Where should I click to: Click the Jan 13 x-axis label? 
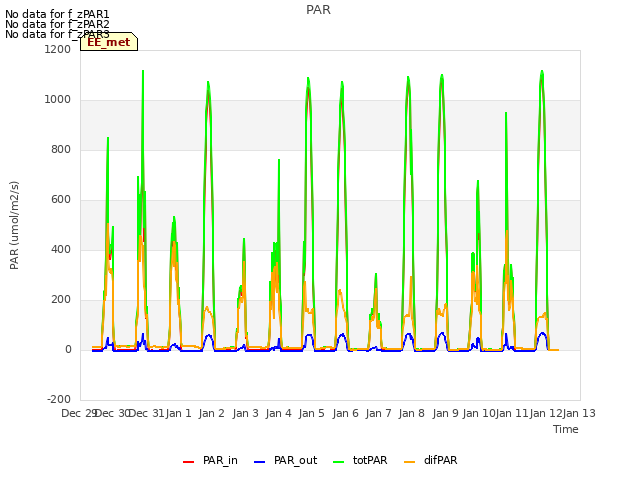[x=579, y=413]
